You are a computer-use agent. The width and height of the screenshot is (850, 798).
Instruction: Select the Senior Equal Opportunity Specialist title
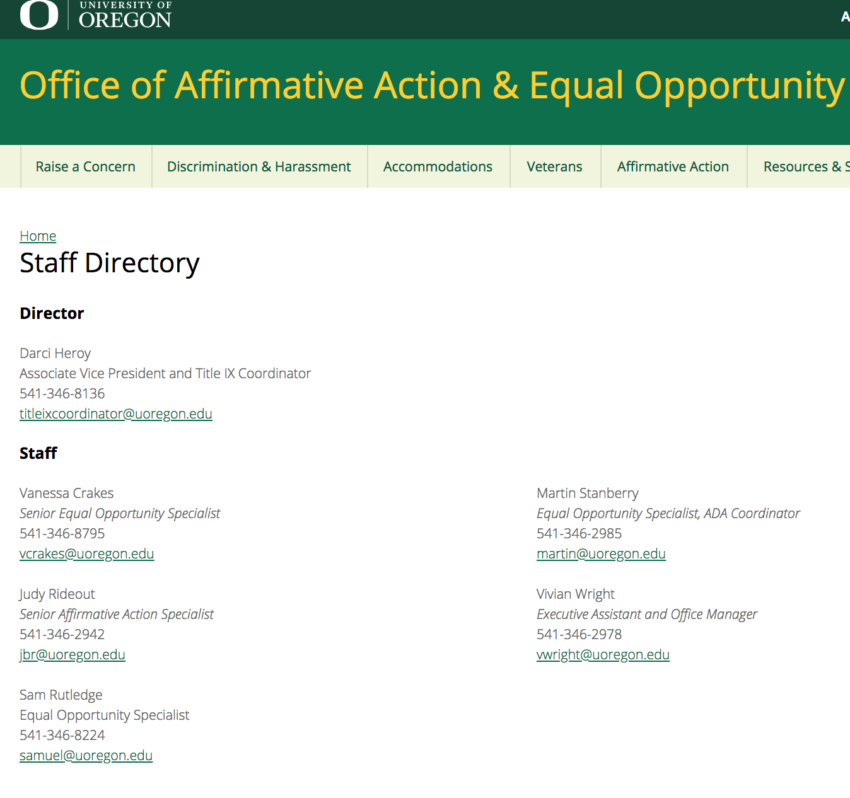120,513
